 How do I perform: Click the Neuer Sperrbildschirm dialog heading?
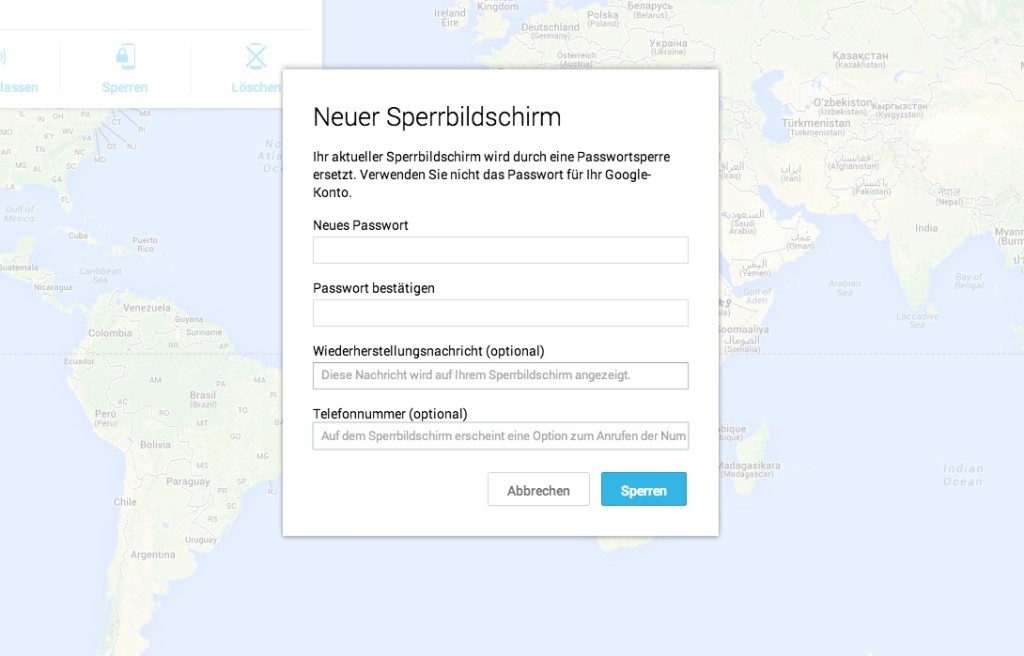pos(437,117)
